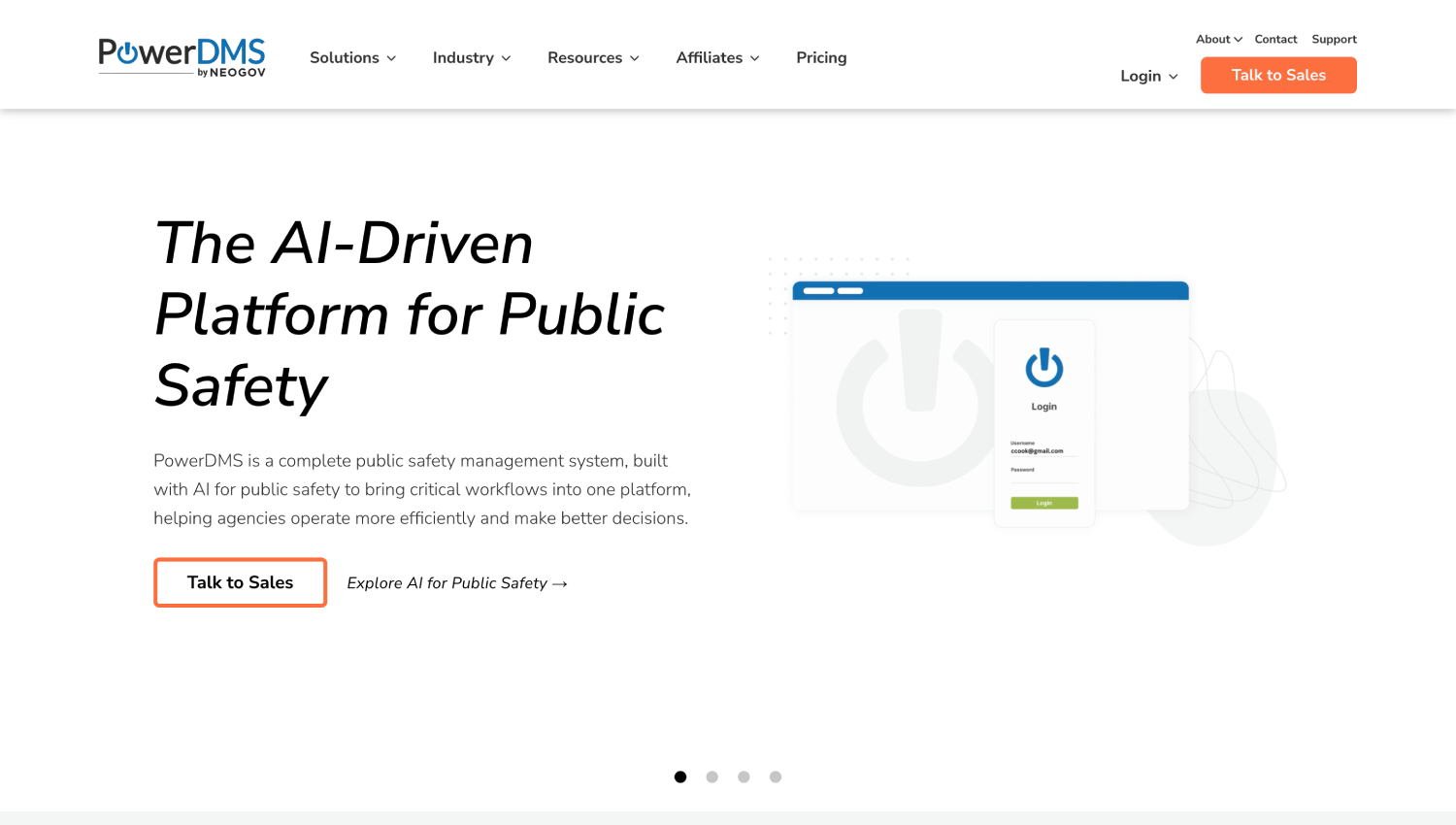Follow the Explore AI for Public Safety link
1456x825 pixels.
457,583
